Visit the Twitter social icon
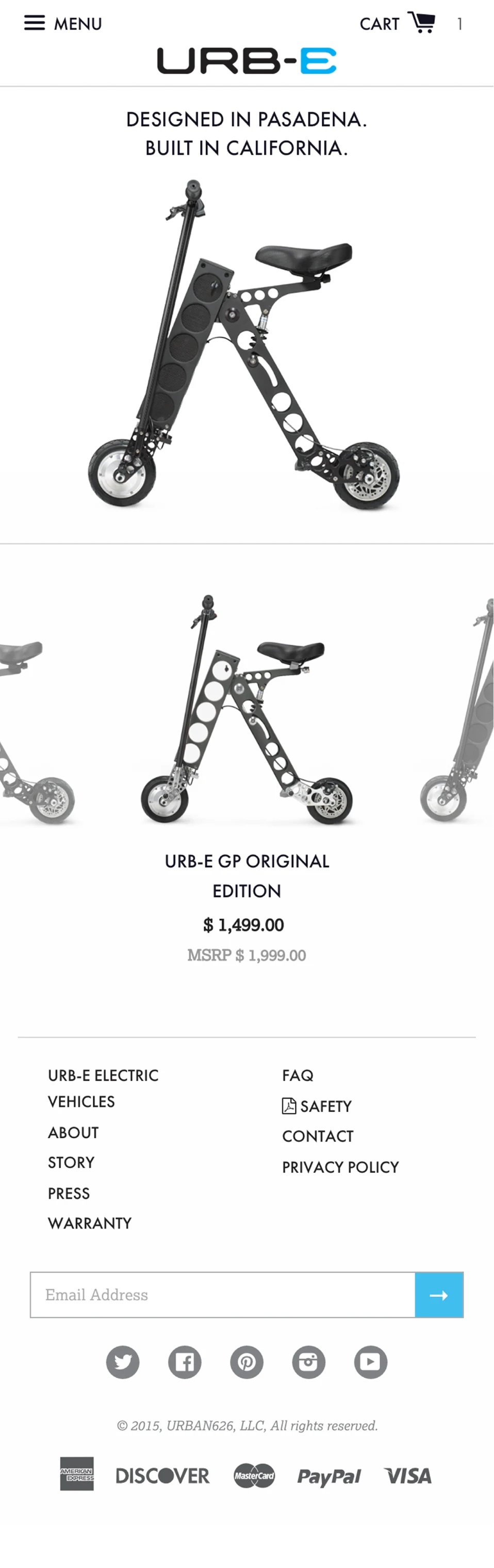Screen dimensions: 494x1568 123,1362
